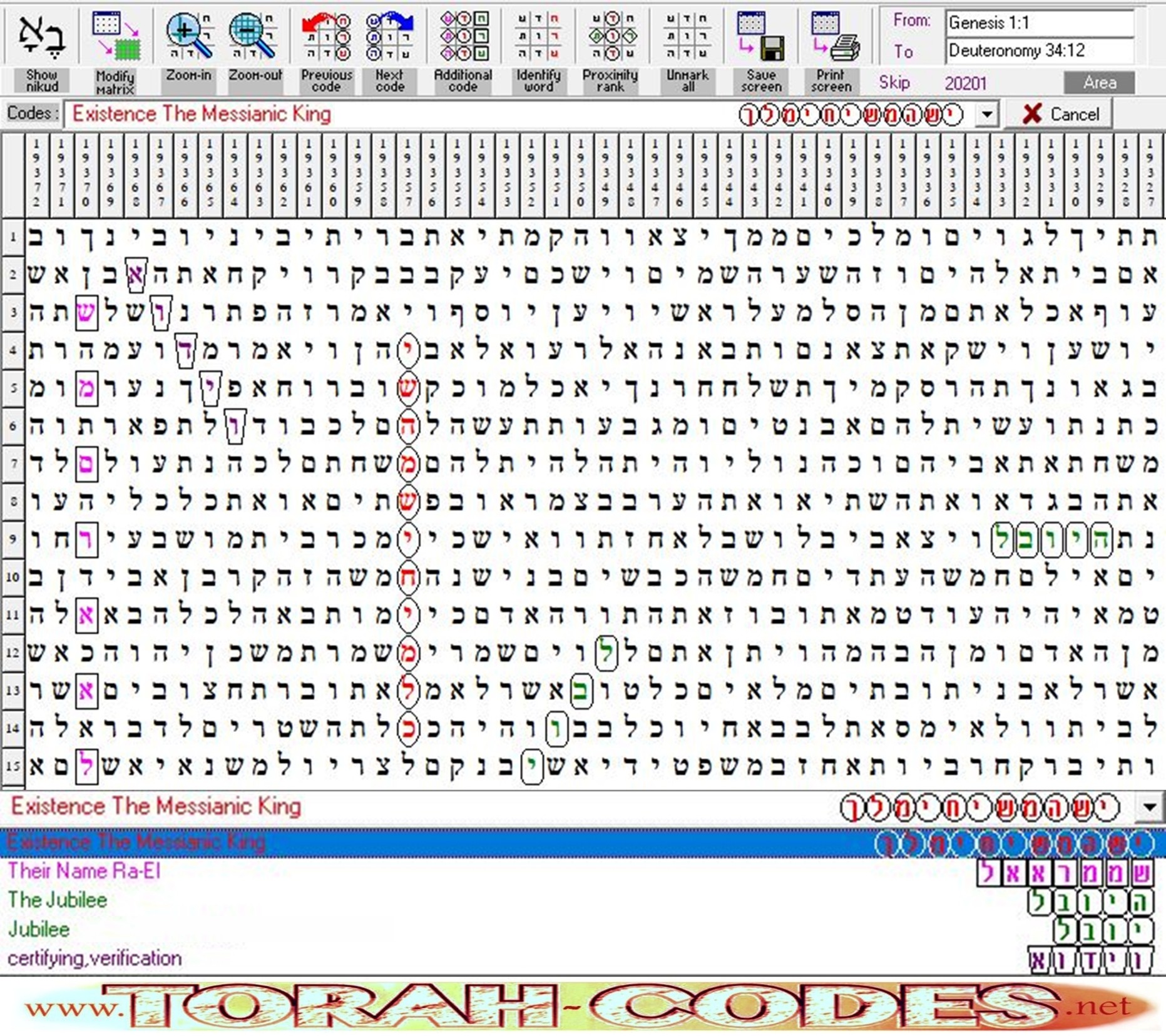This screenshot has height=1036, width=1166.
Task: Select matrix row header 9
Action: [x=13, y=539]
